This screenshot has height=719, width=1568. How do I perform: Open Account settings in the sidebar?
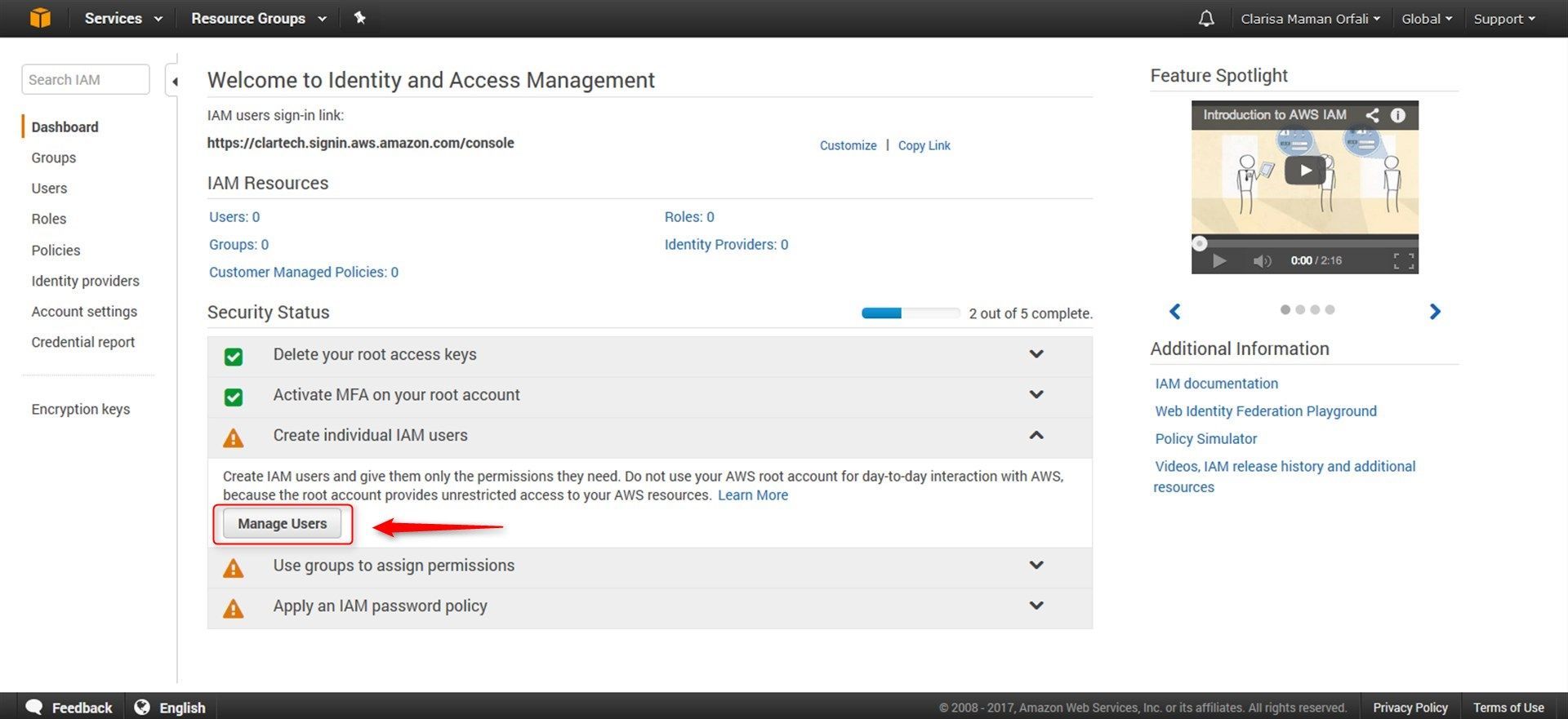point(84,311)
